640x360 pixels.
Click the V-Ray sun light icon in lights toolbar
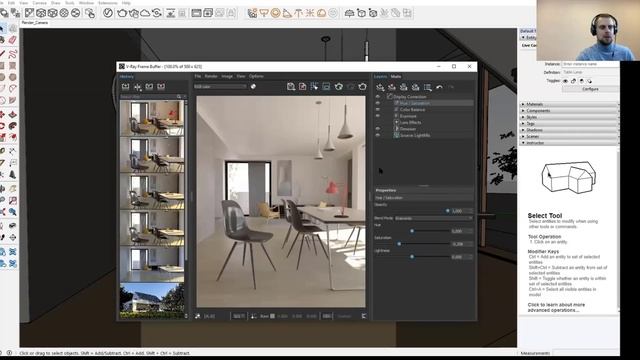[x=310, y=13]
